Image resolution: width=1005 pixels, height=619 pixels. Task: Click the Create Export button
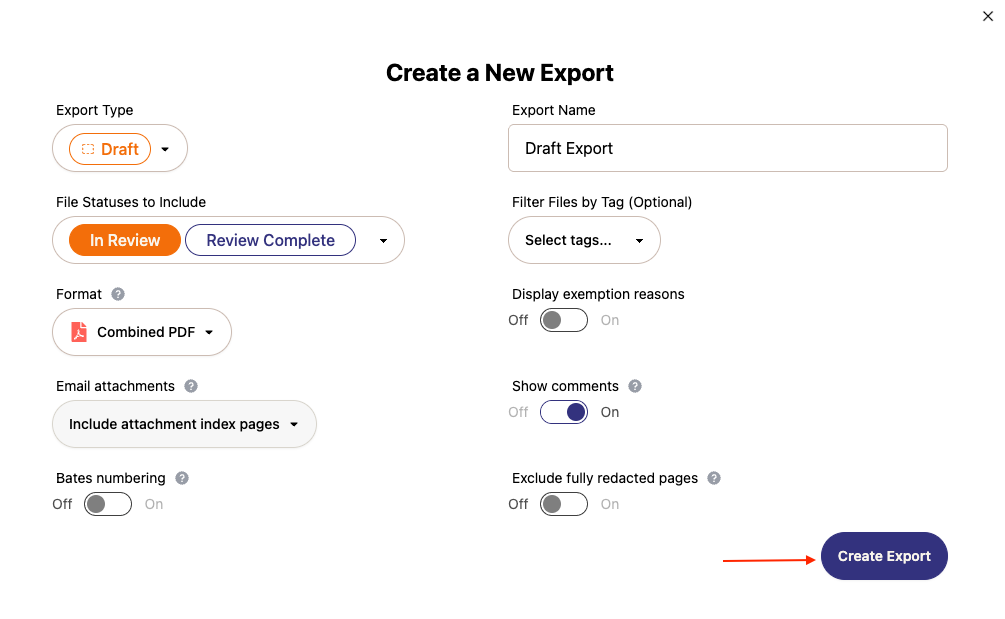[x=884, y=556]
